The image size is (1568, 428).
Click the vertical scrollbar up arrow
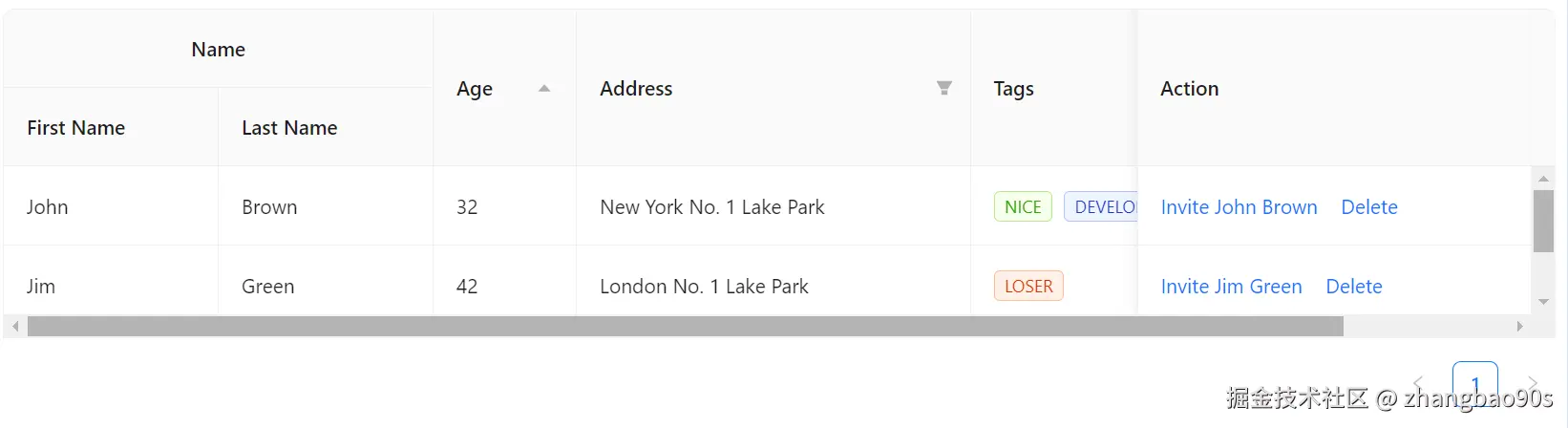click(1543, 179)
